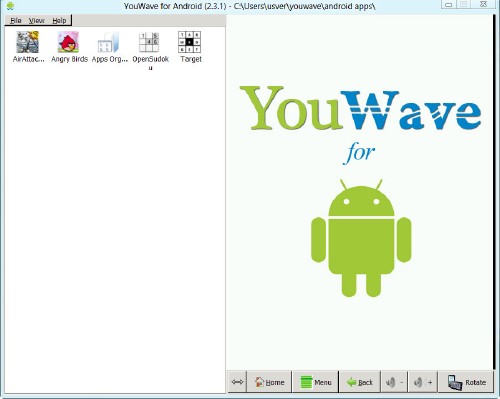This screenshot has width=500, height=399.
Task: Lower volume with speaker minus button
Action: 394,382
